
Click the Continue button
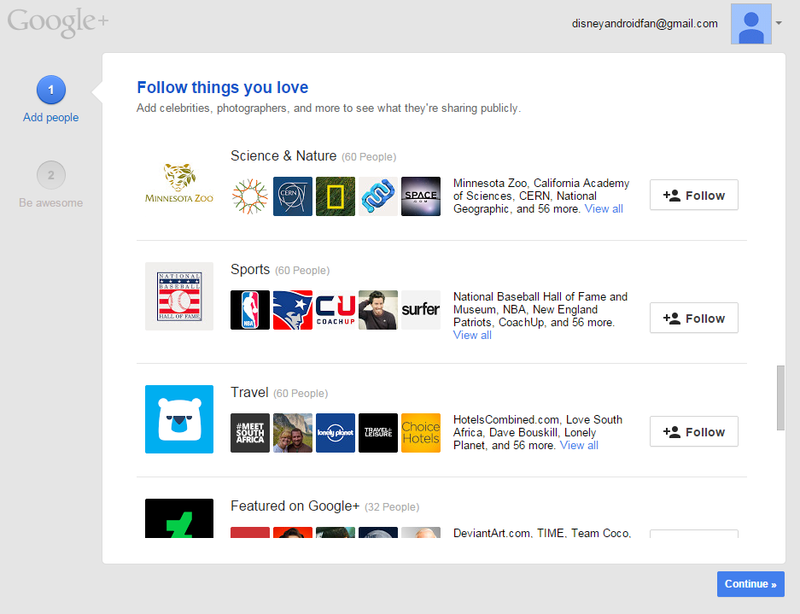point(751,584)
